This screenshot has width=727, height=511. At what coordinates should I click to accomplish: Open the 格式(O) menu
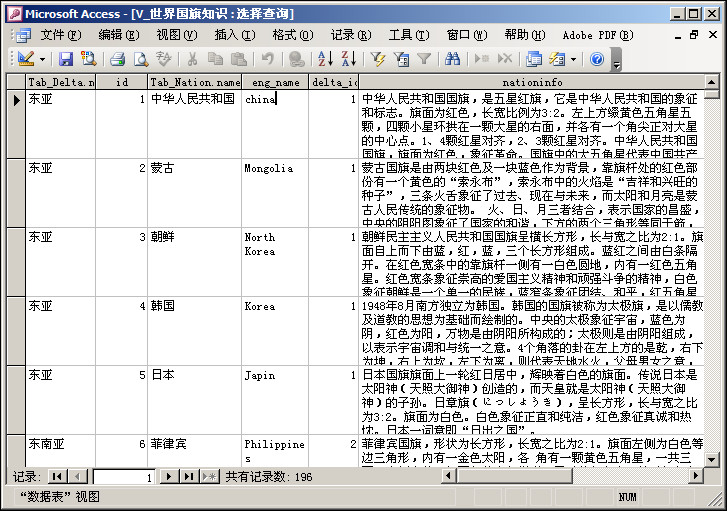tap(293, 35)
